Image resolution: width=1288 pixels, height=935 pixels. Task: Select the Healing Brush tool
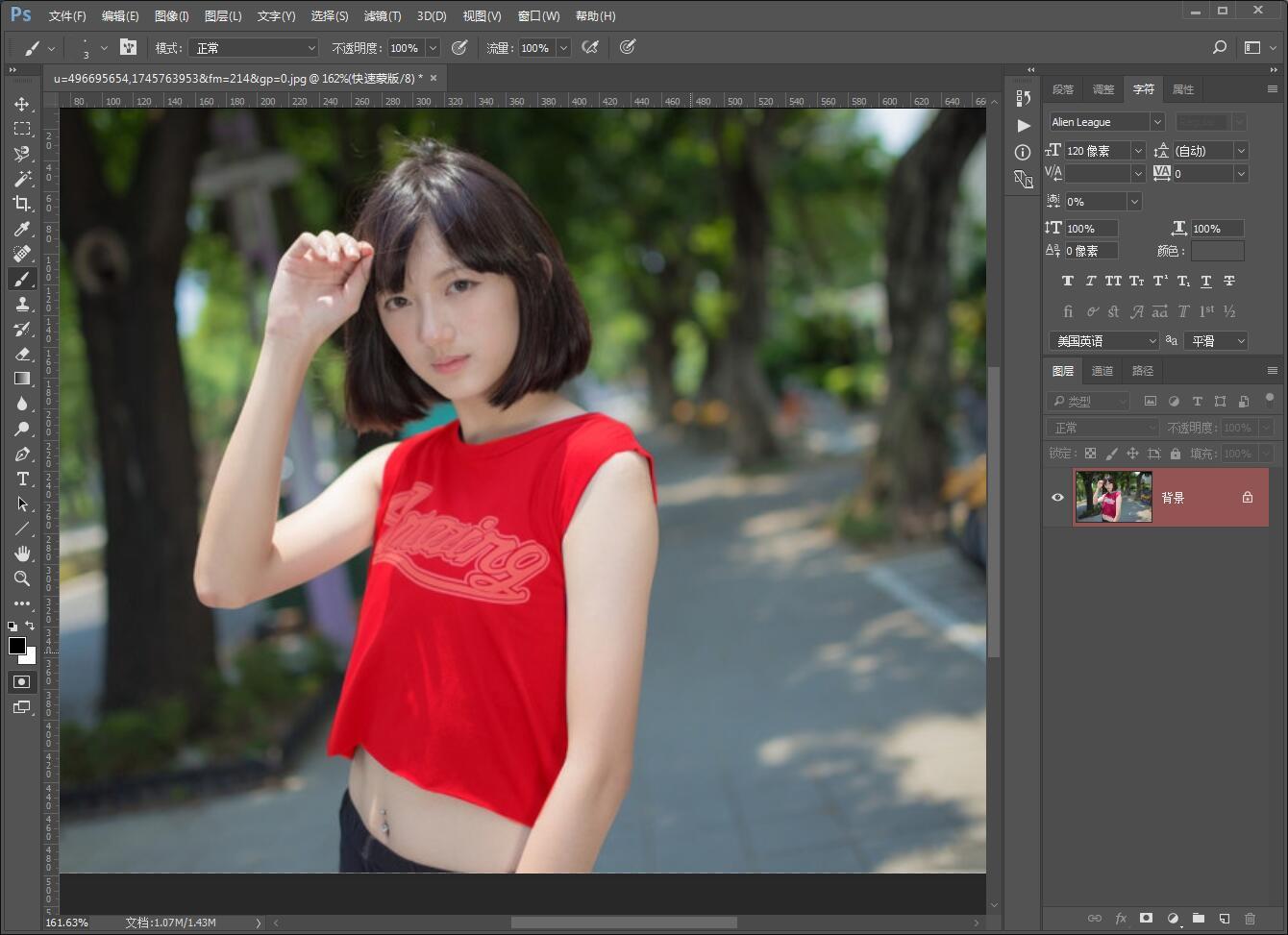(x=21, y=254)
